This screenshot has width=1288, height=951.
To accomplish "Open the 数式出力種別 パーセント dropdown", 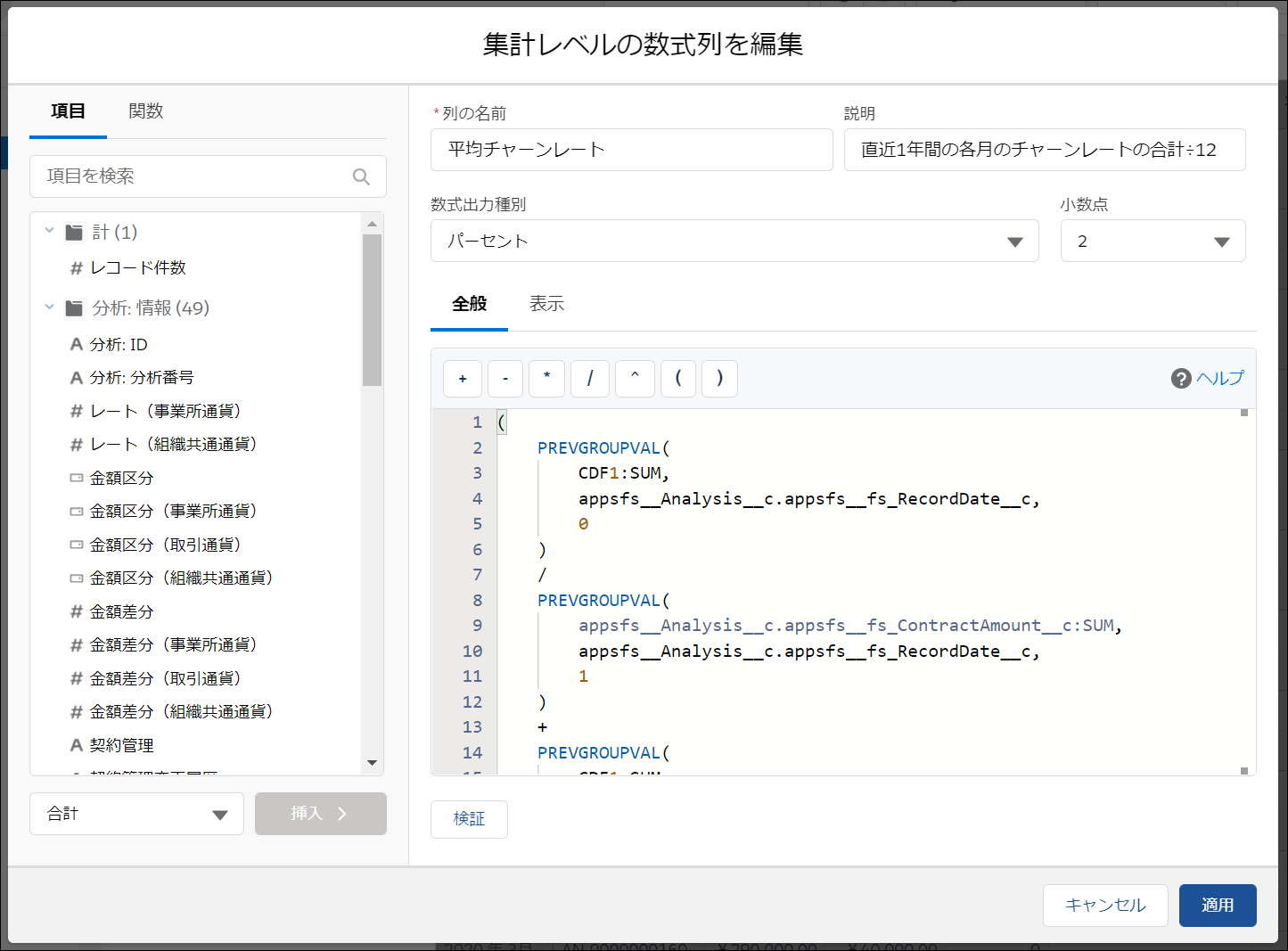I will pyautogui.click(x=734, y=242).
